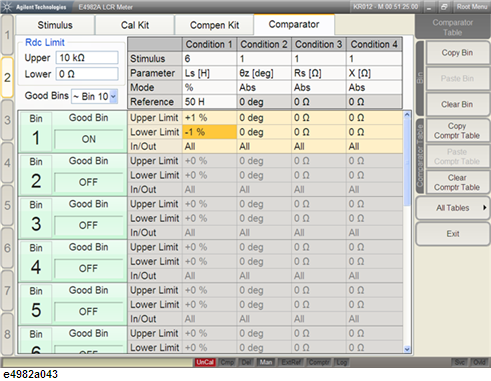
Task: Select table number 8 side tab
Action: (x=7, y=334)
